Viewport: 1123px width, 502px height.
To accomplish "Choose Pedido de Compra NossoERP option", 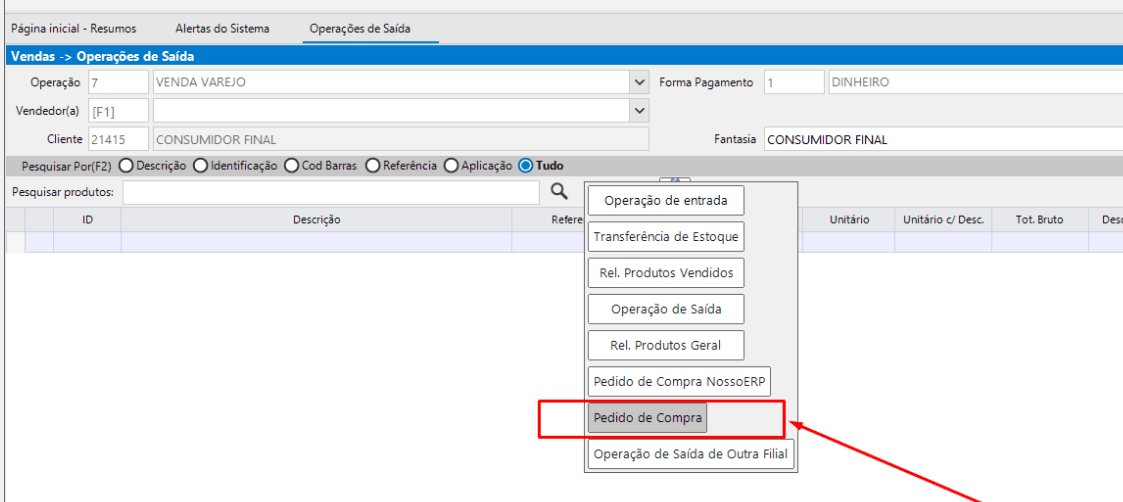I will (679, 382).
